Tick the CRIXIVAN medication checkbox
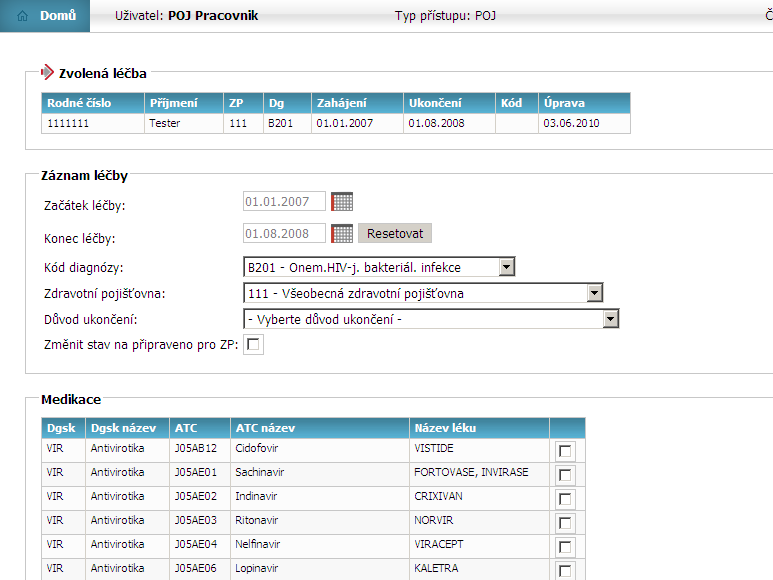773x580 pixels. 566,499
